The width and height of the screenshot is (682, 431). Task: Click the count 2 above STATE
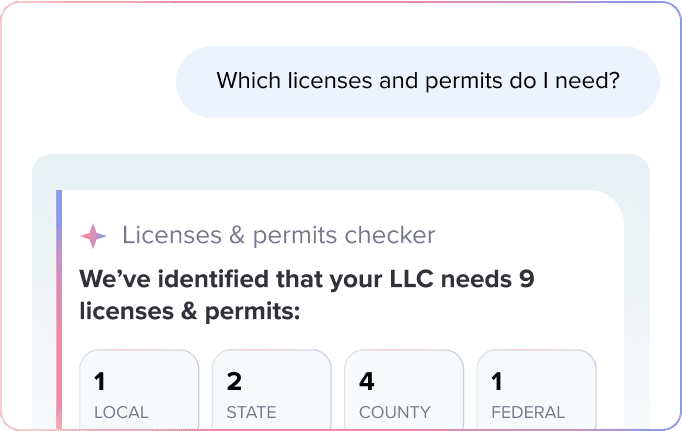(235, 380)
